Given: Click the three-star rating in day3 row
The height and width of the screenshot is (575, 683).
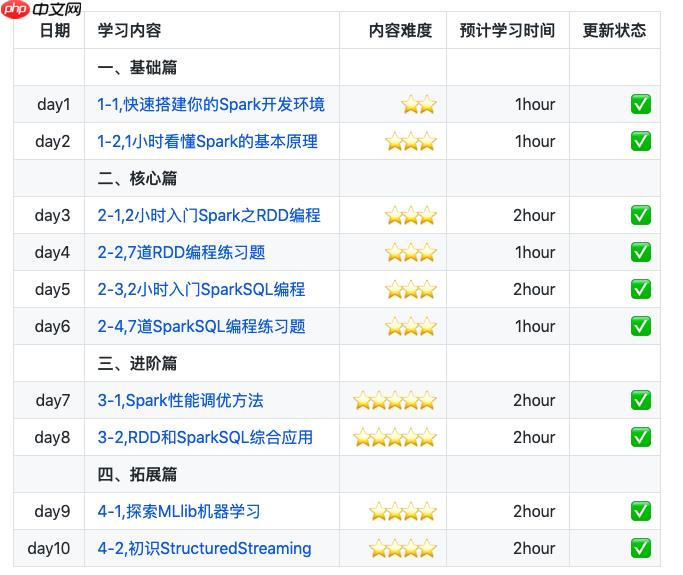Looking at the screenshot, I should pos(411,216).
